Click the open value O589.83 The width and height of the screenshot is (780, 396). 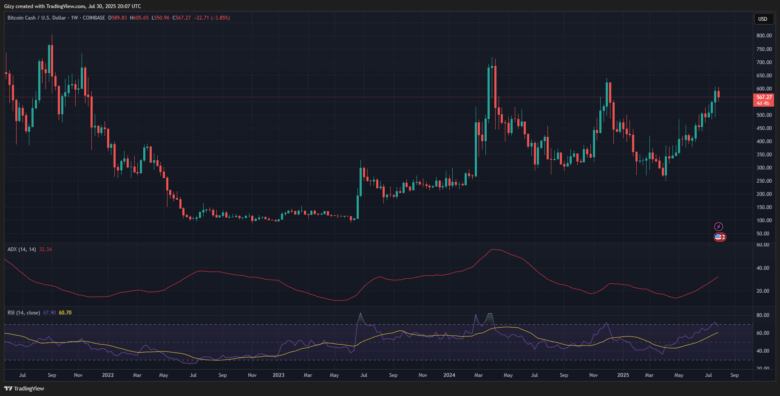point(118,18)
